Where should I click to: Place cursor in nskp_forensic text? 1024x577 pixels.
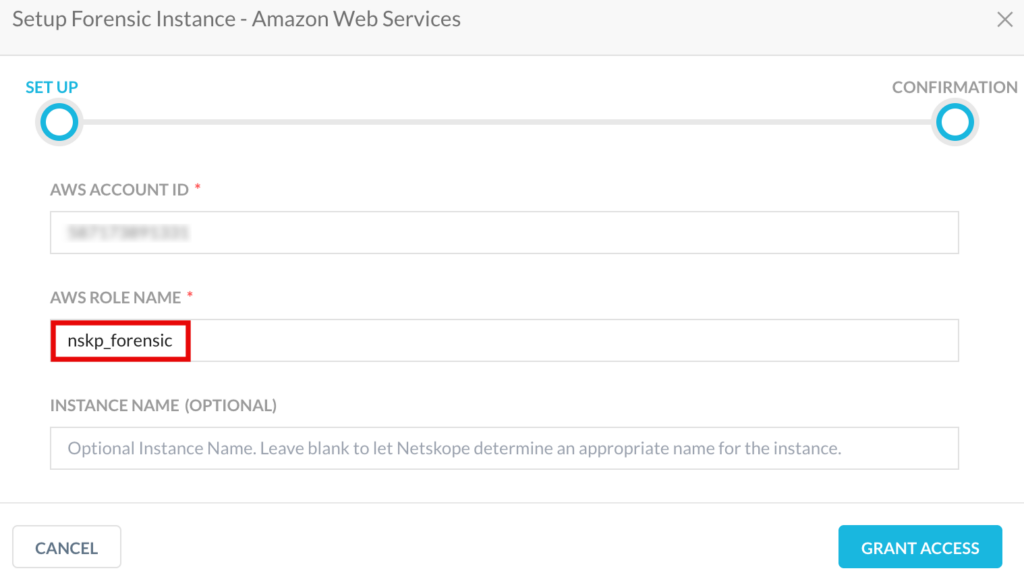click(120, 341)
